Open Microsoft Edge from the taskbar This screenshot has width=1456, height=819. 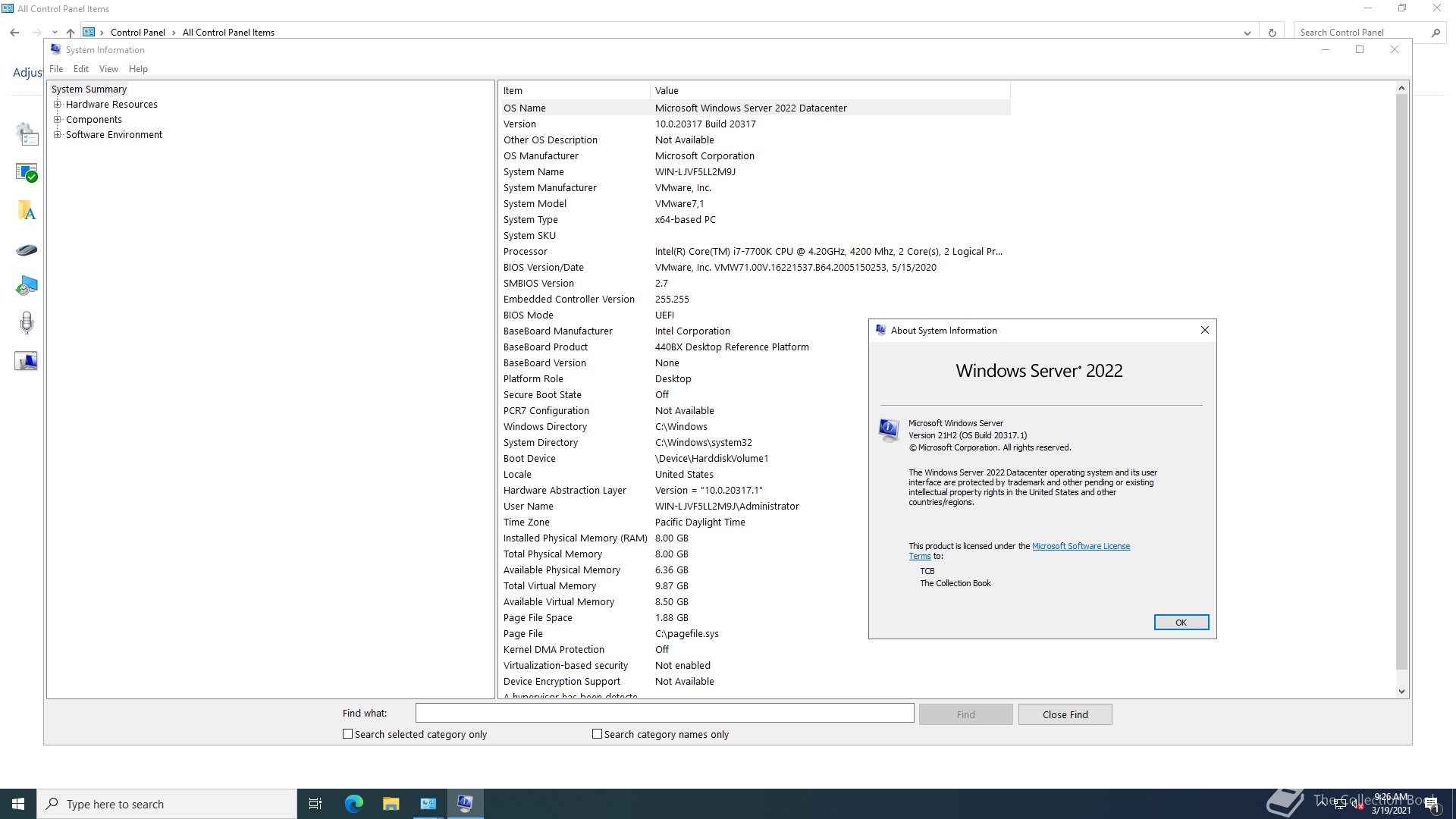coord(354,804)
